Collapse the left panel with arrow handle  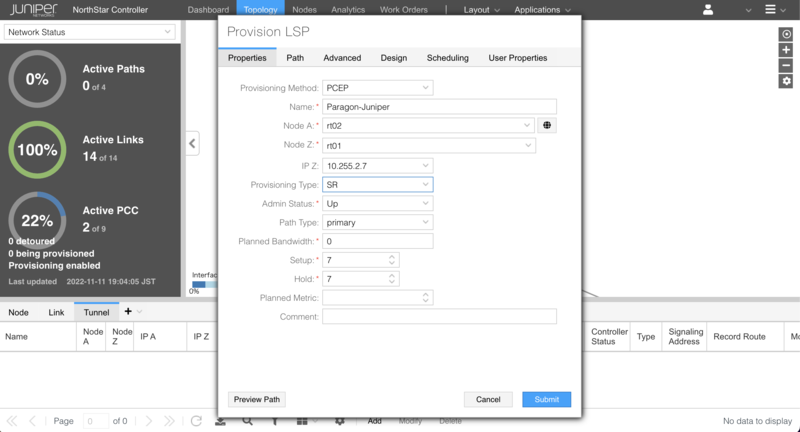click(x=192, y=143)
